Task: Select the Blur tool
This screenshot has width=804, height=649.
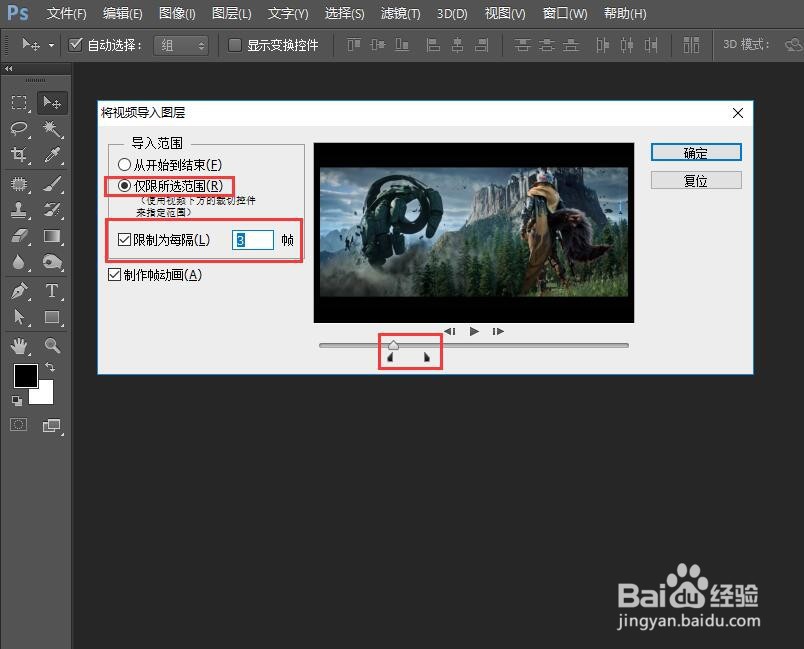Action: click(19, 262)
